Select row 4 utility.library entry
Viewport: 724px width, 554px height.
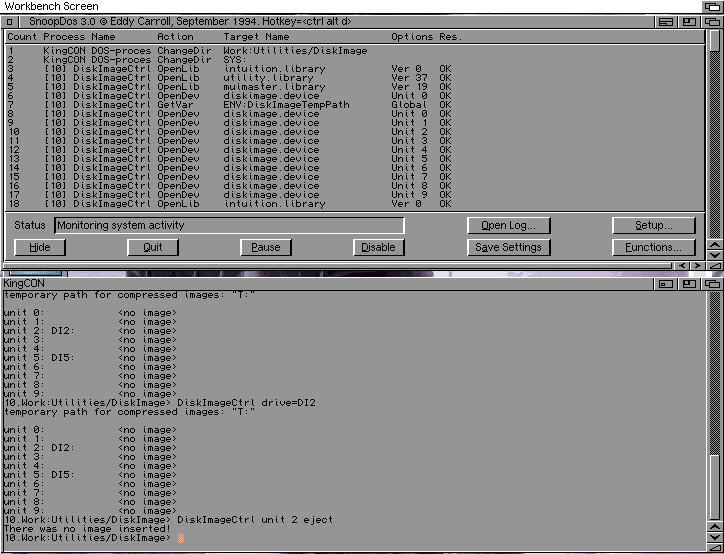355,78
